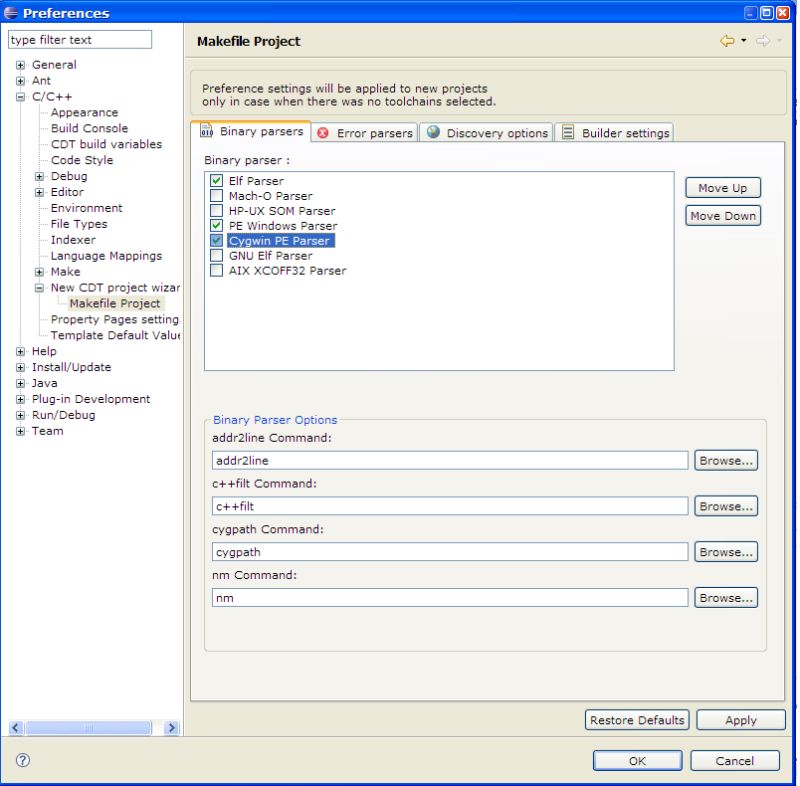Click Move Down to reorder parsers

pyautogui.click(x=722, y=215)
